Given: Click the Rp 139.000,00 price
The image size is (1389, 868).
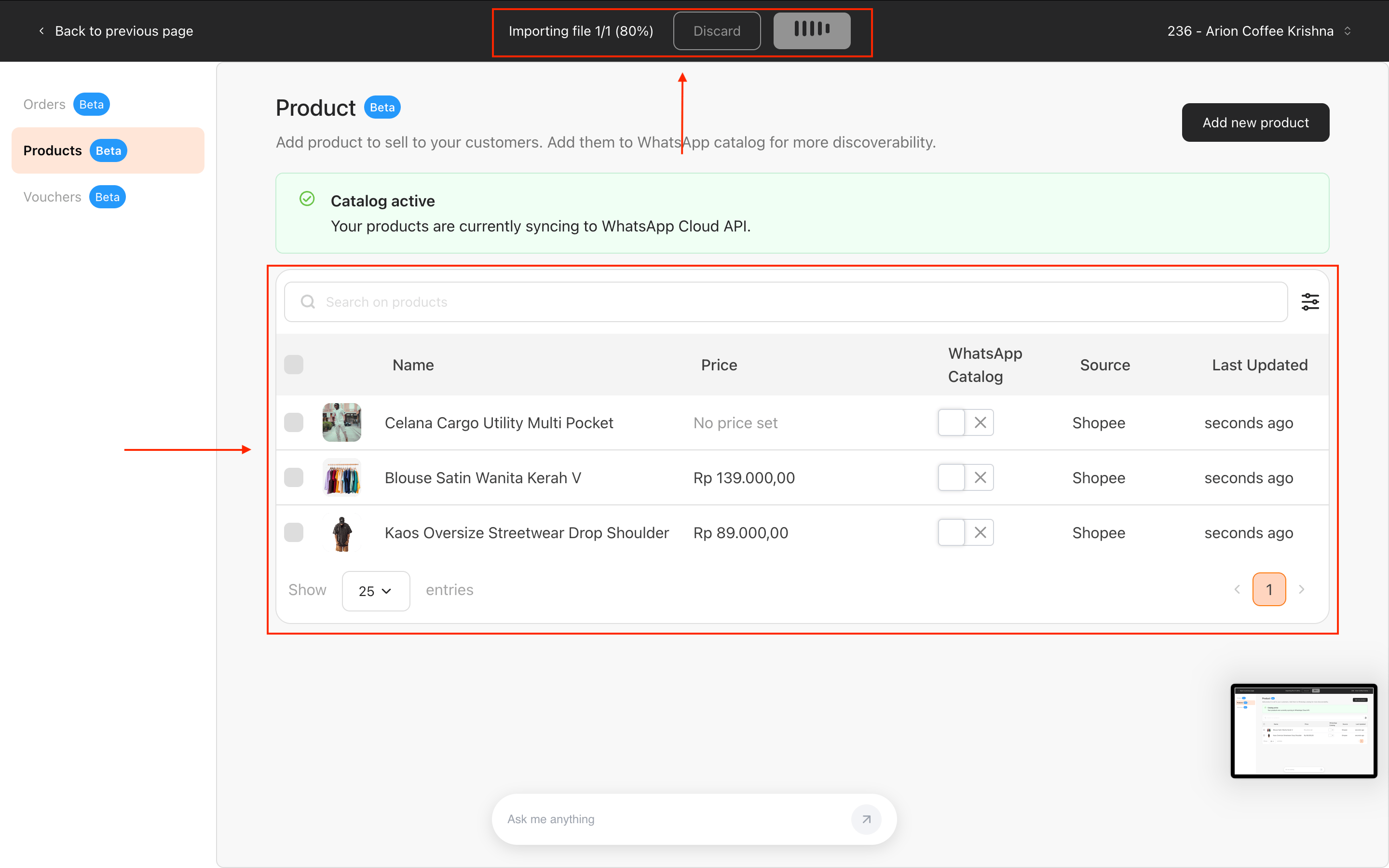Looking at the screenshot, I should tap(744, 478).
